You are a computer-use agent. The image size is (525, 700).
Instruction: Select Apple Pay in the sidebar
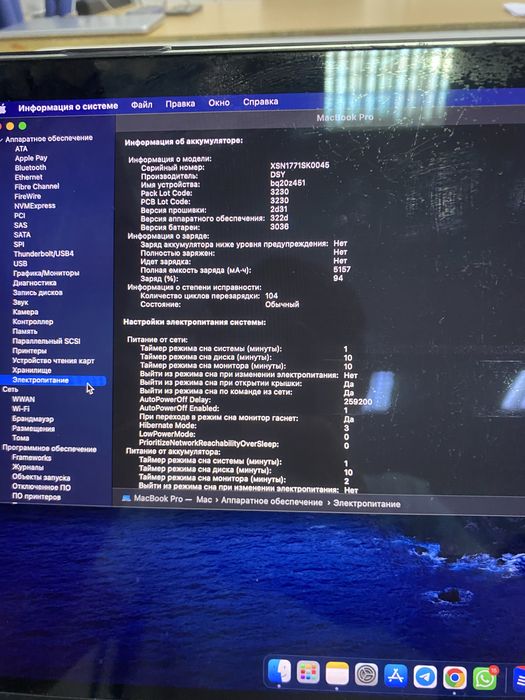[x=31, y=158]
